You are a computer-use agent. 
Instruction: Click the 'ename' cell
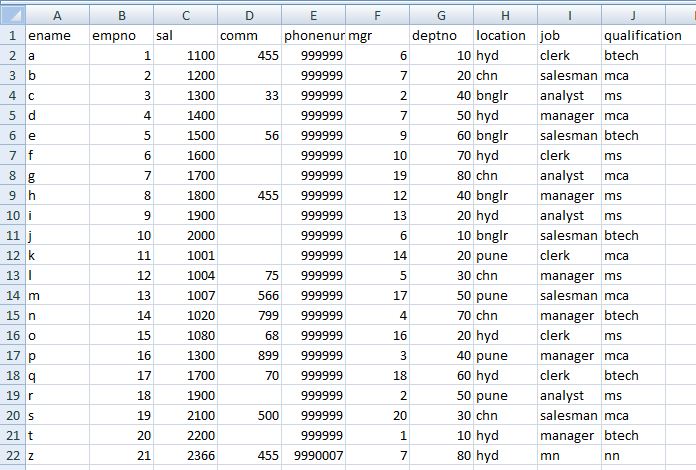56,36
